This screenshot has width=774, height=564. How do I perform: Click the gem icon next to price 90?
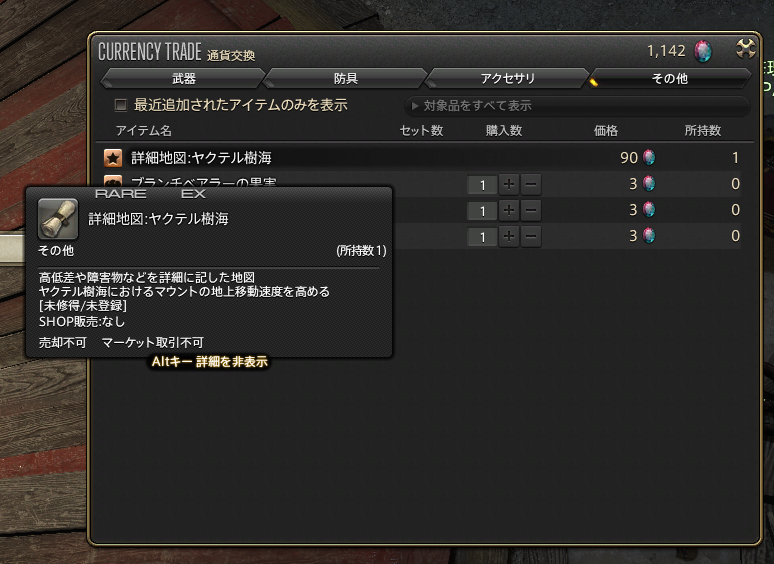(x=649, y=157)
